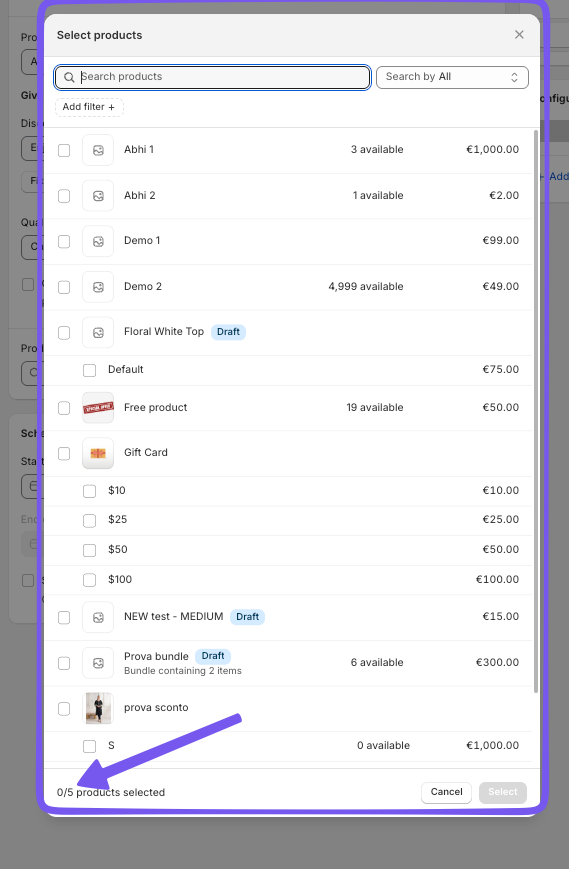The height and width of the screenshot is (869, 569).
Task: Open the Search by All dropdown
Action: [452, 77]
